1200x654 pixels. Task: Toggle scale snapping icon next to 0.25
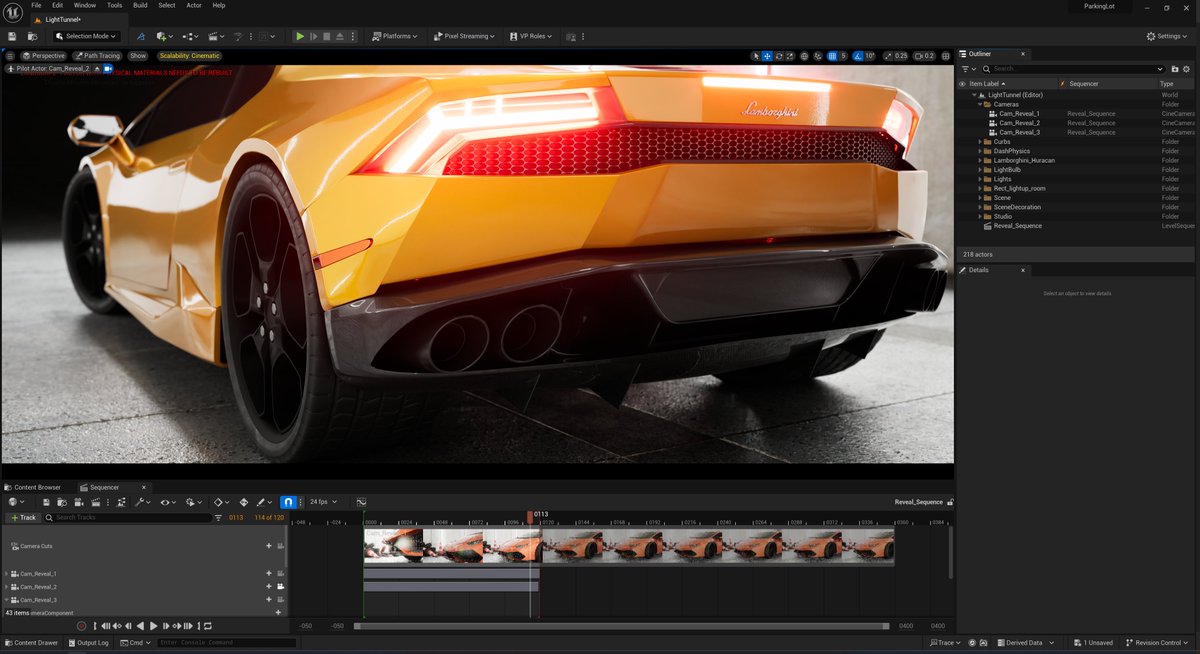888,56
